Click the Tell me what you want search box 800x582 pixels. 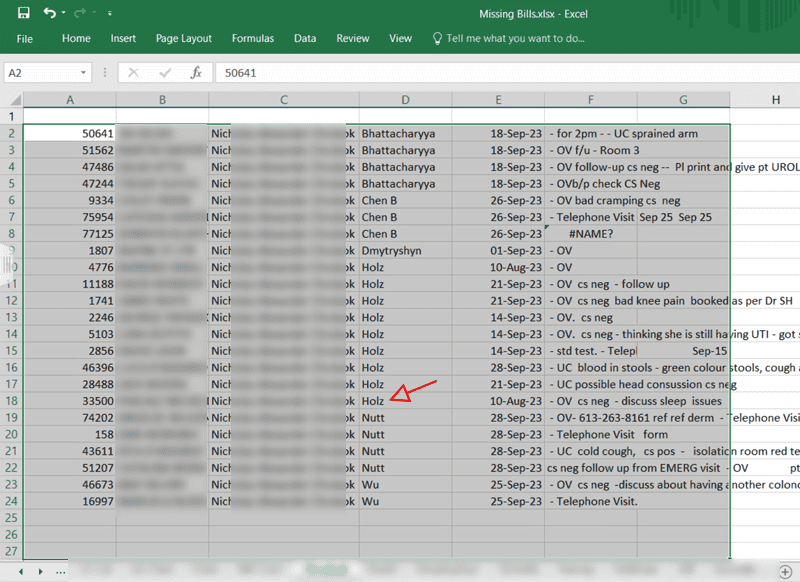tap(514, 38)
